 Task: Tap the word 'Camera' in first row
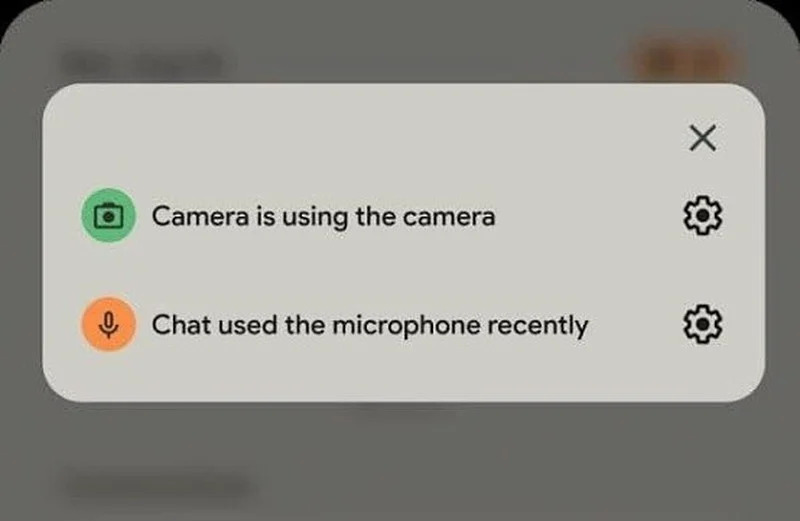coord(201,216)
